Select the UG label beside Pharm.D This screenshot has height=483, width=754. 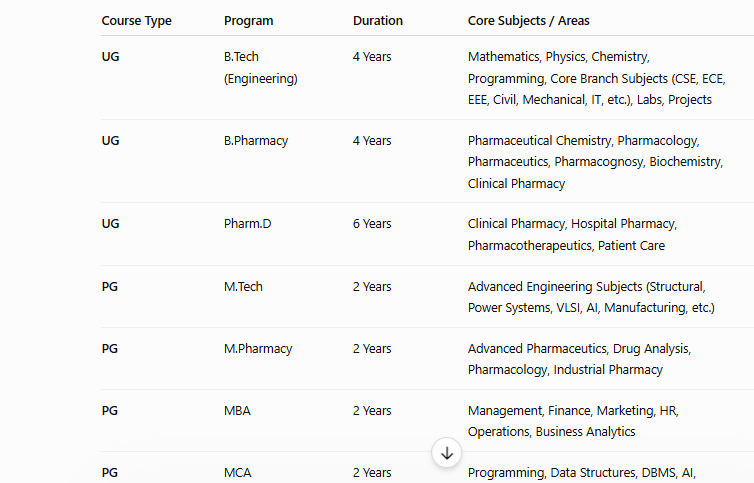click(111, 224)
